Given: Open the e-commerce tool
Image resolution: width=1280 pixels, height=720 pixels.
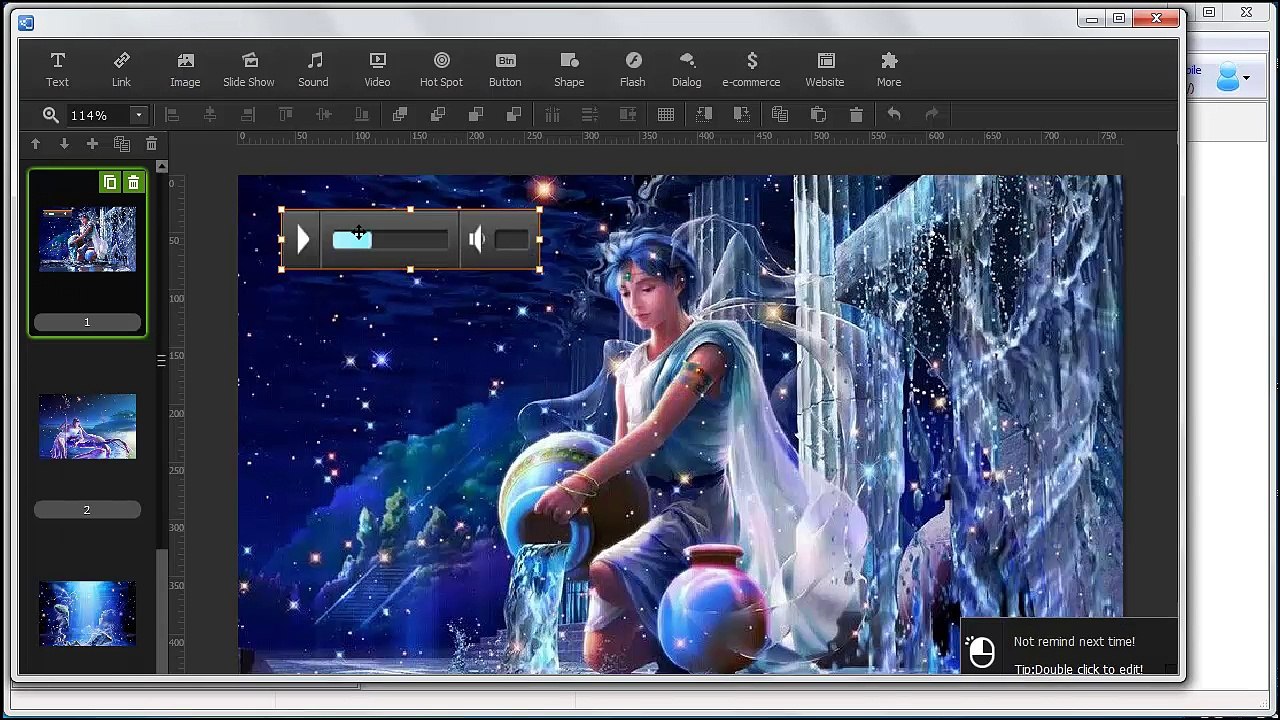Looking at the screenshot, I should point(751,70).
